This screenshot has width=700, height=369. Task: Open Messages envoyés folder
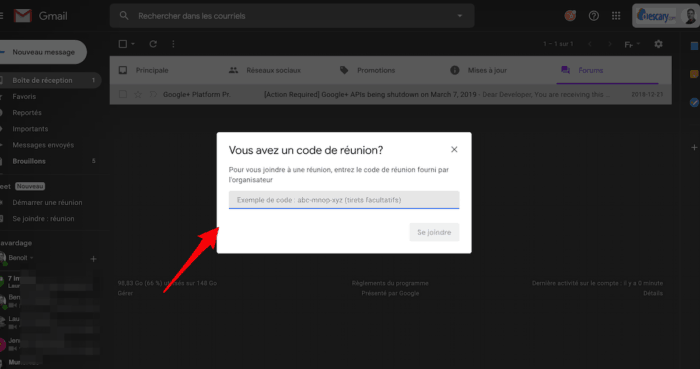43,145
